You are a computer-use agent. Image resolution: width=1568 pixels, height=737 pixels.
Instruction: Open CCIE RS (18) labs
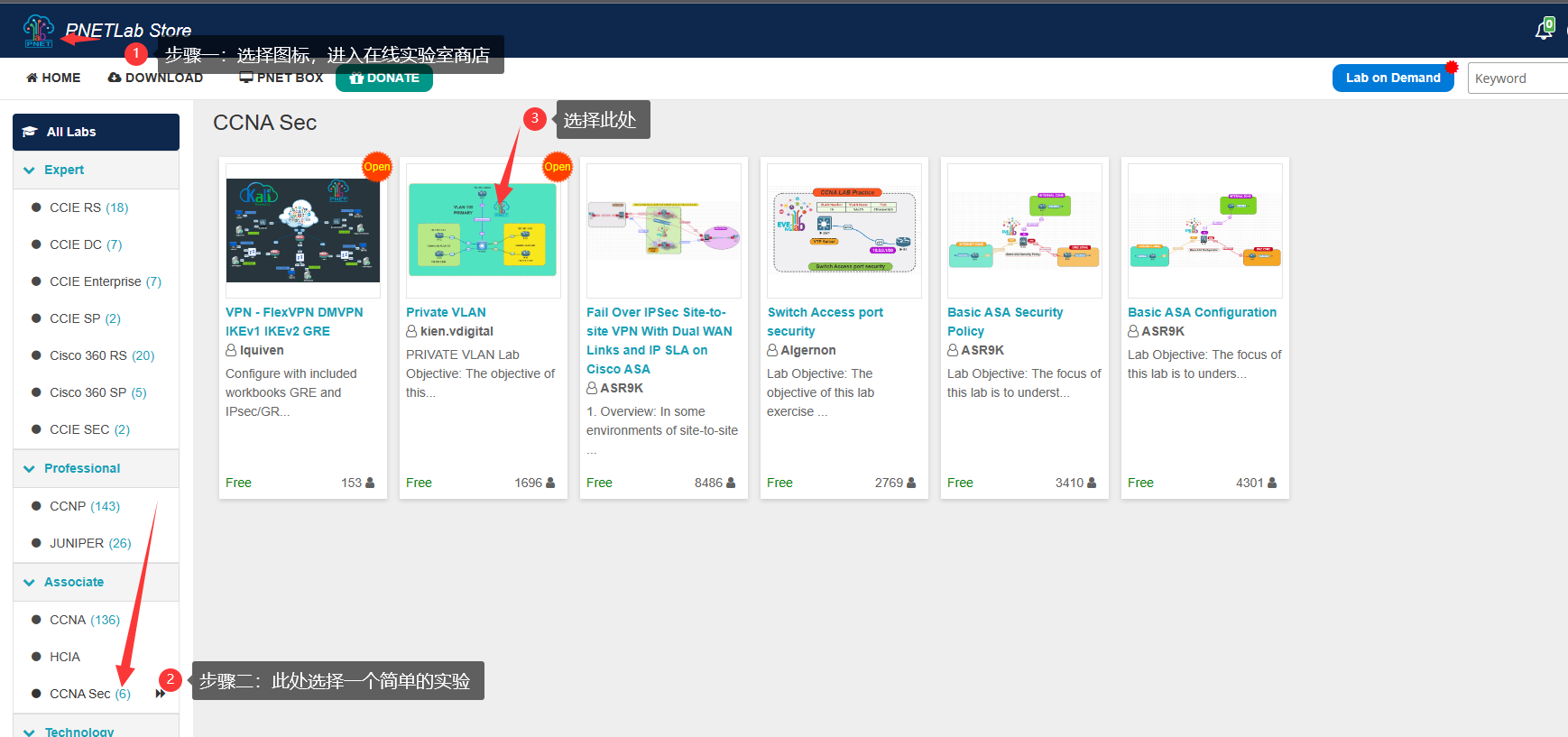tap(88, 207)
